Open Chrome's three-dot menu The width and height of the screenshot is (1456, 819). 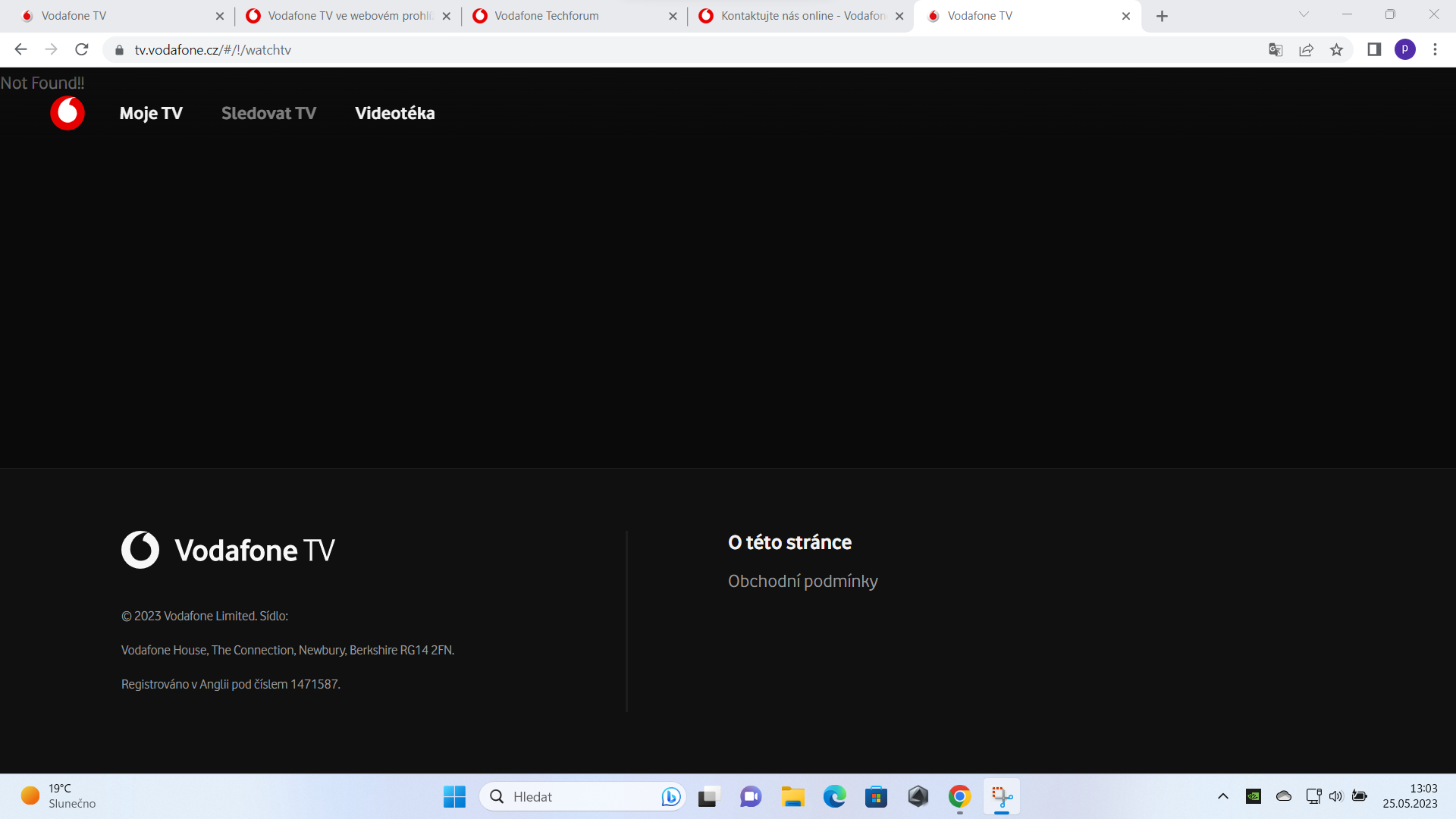[1435, 49]
